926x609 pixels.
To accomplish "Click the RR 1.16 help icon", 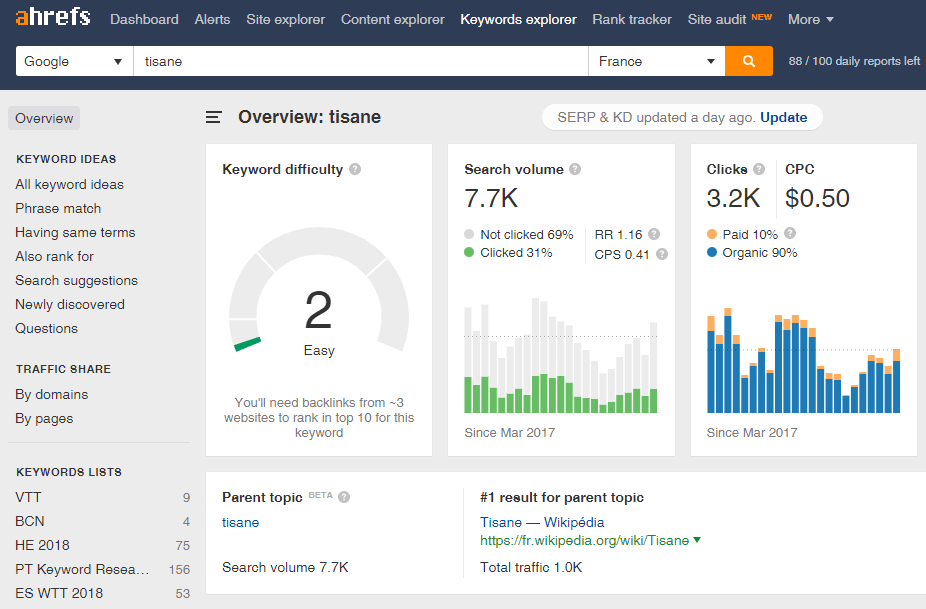I will [654, 234].
